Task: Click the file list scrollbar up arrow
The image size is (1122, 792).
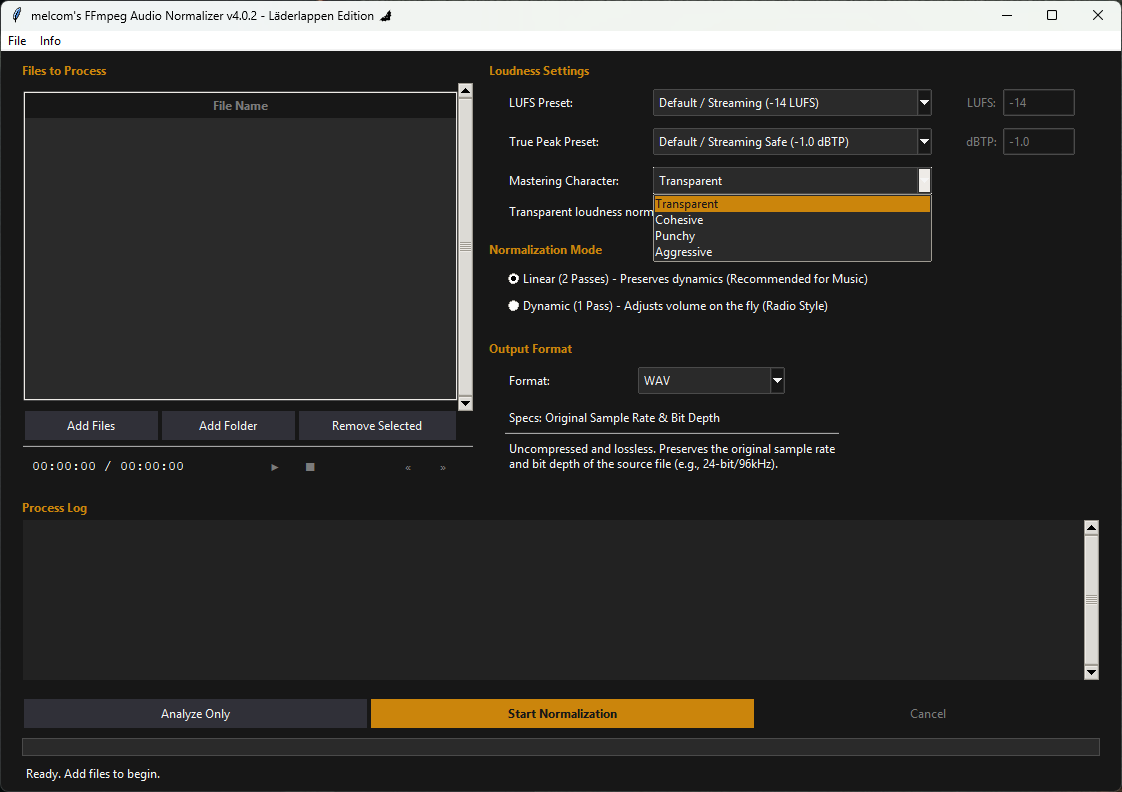Action: [x=465, y=90]
